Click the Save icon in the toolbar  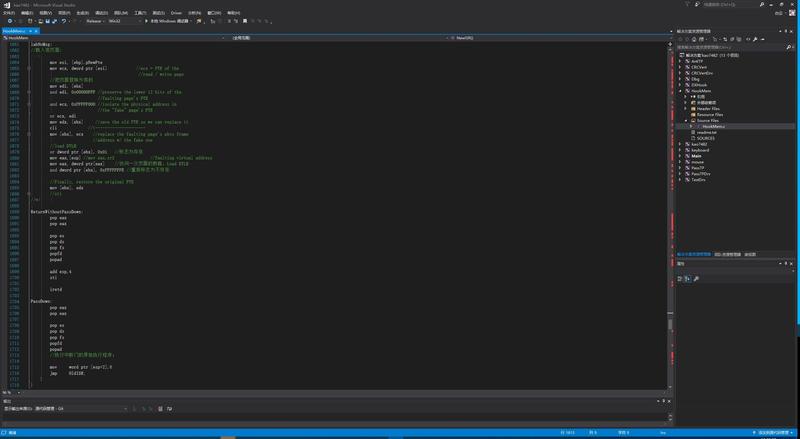click(x=47, y=21)
